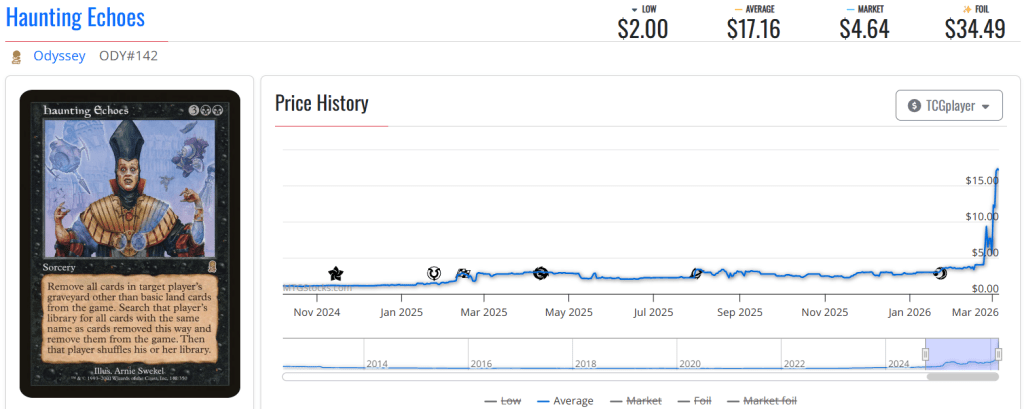Click the set symbol marker near Jan 2025
The width and height of the screenshot is (1024, 409).
434,273
